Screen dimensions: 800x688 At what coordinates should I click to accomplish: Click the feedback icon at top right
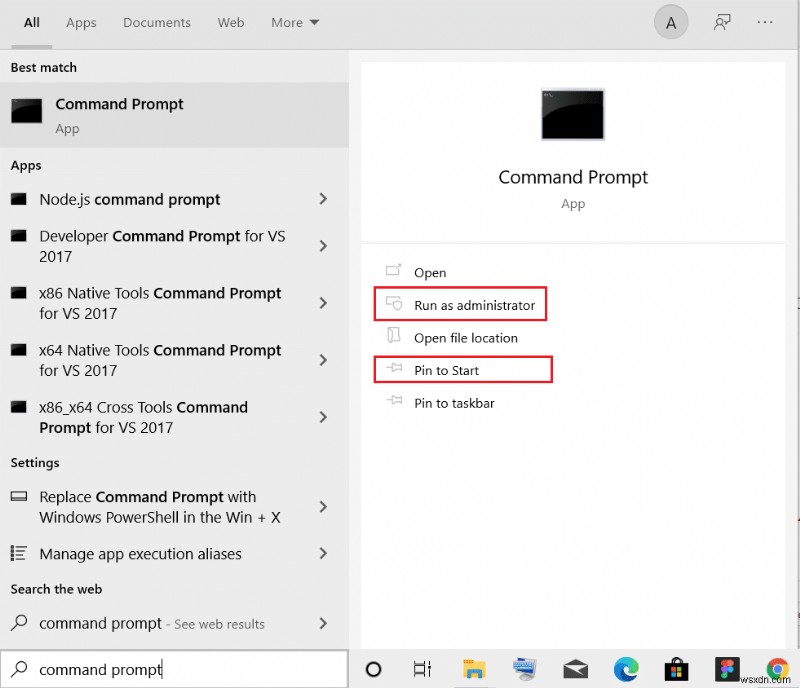(723, 22)
